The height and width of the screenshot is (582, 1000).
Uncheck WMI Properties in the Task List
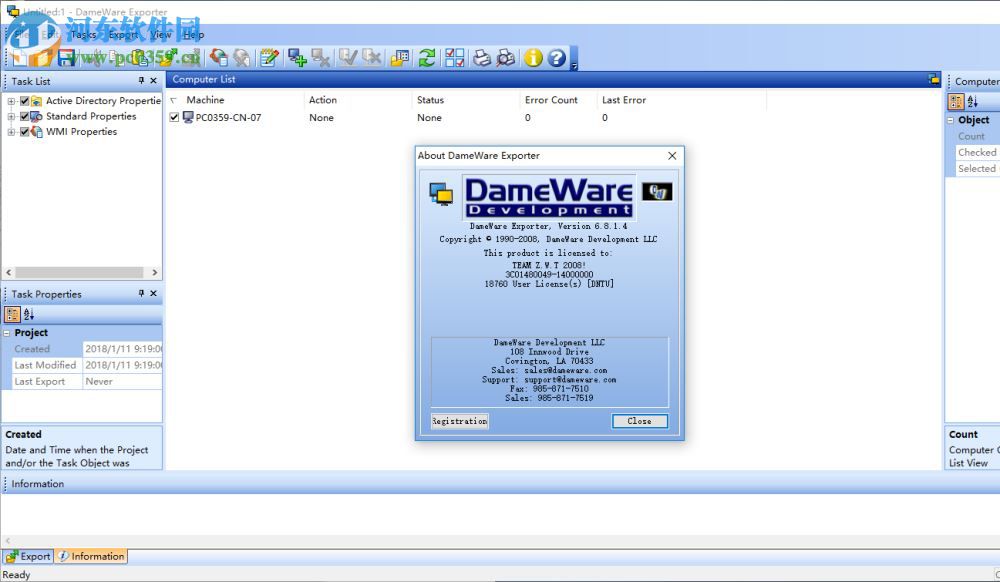[x=24, y=131]
